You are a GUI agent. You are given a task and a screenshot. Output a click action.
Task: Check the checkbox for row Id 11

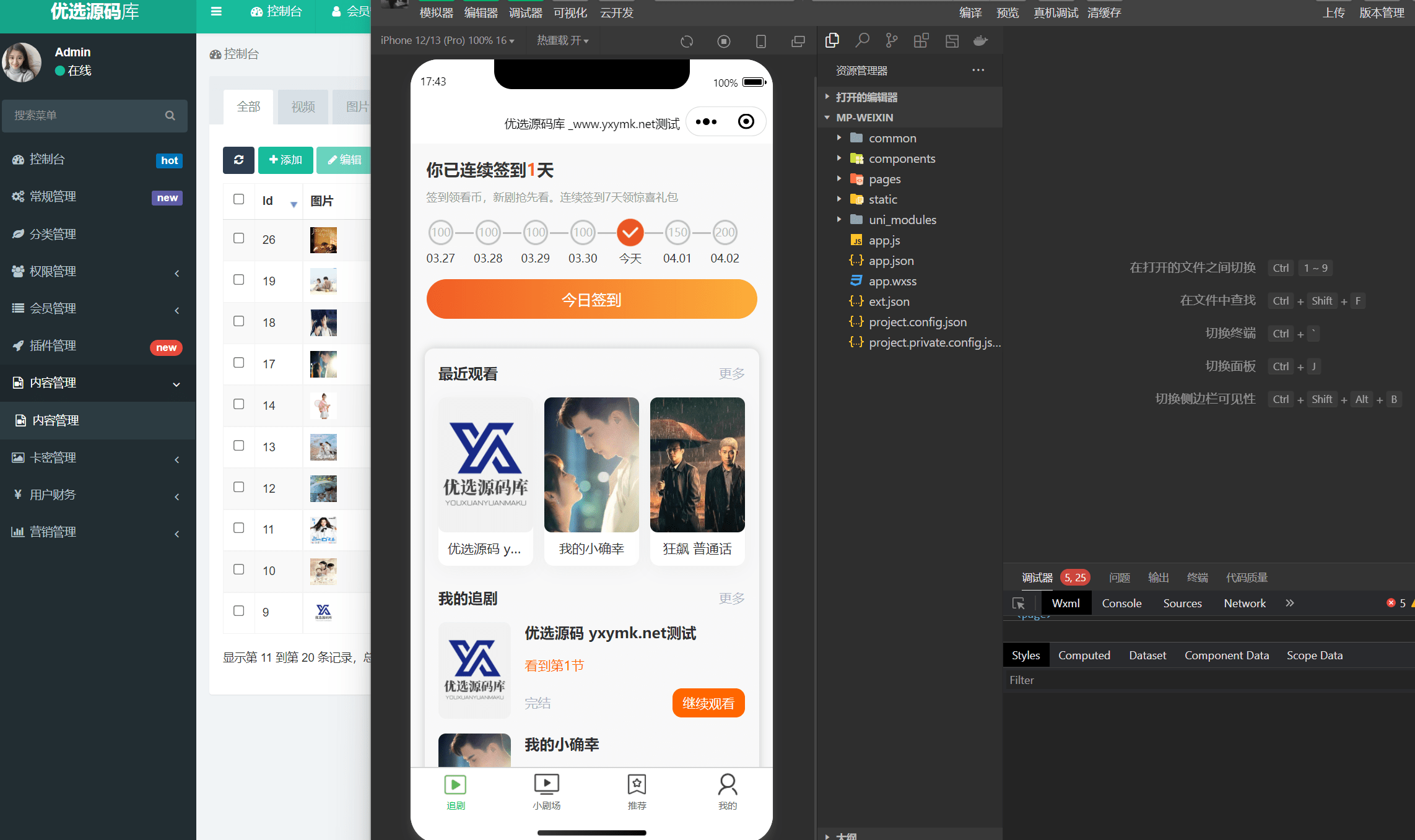coord(238,528)
